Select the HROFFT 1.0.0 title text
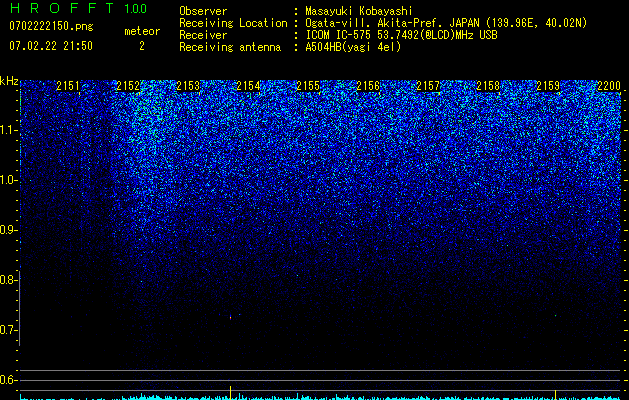Viewport: 629px width, 400px height. coord(79,8)
